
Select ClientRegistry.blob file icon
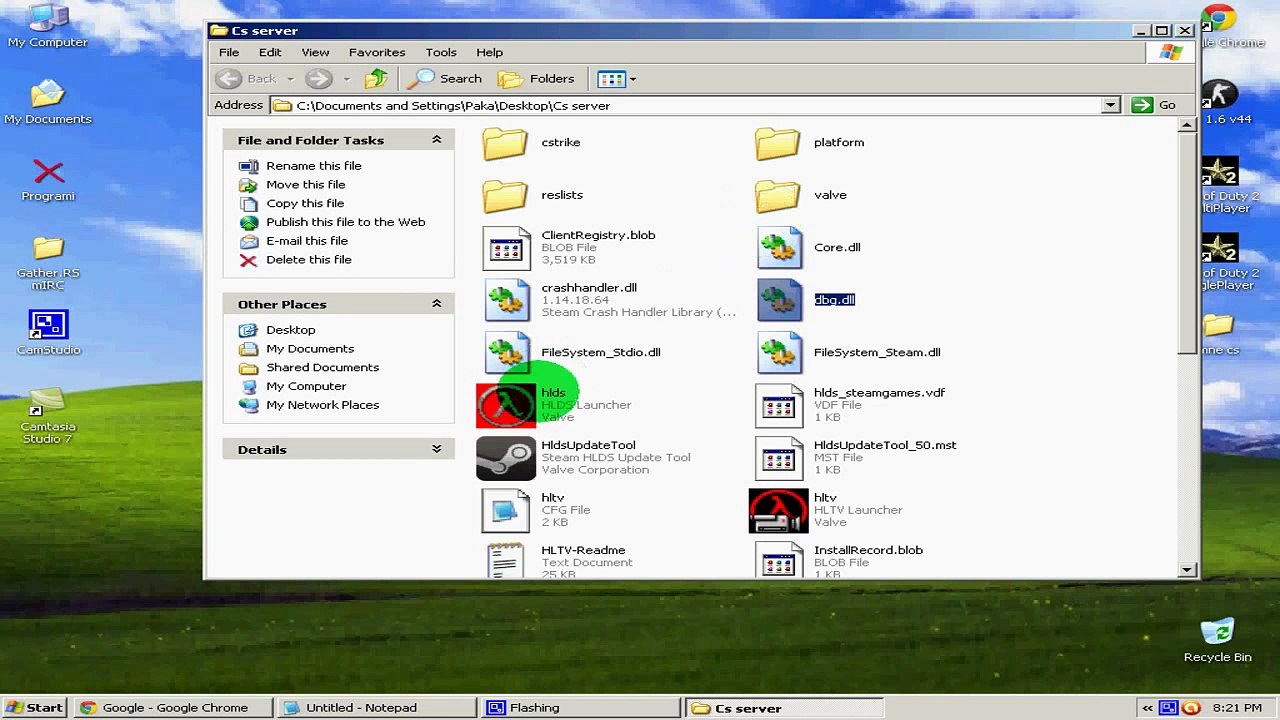506,248
